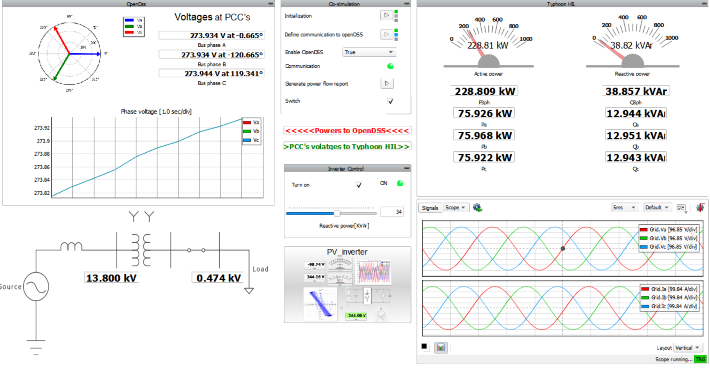Toggle the scope bar-chart view icon

tap(441, 348)
